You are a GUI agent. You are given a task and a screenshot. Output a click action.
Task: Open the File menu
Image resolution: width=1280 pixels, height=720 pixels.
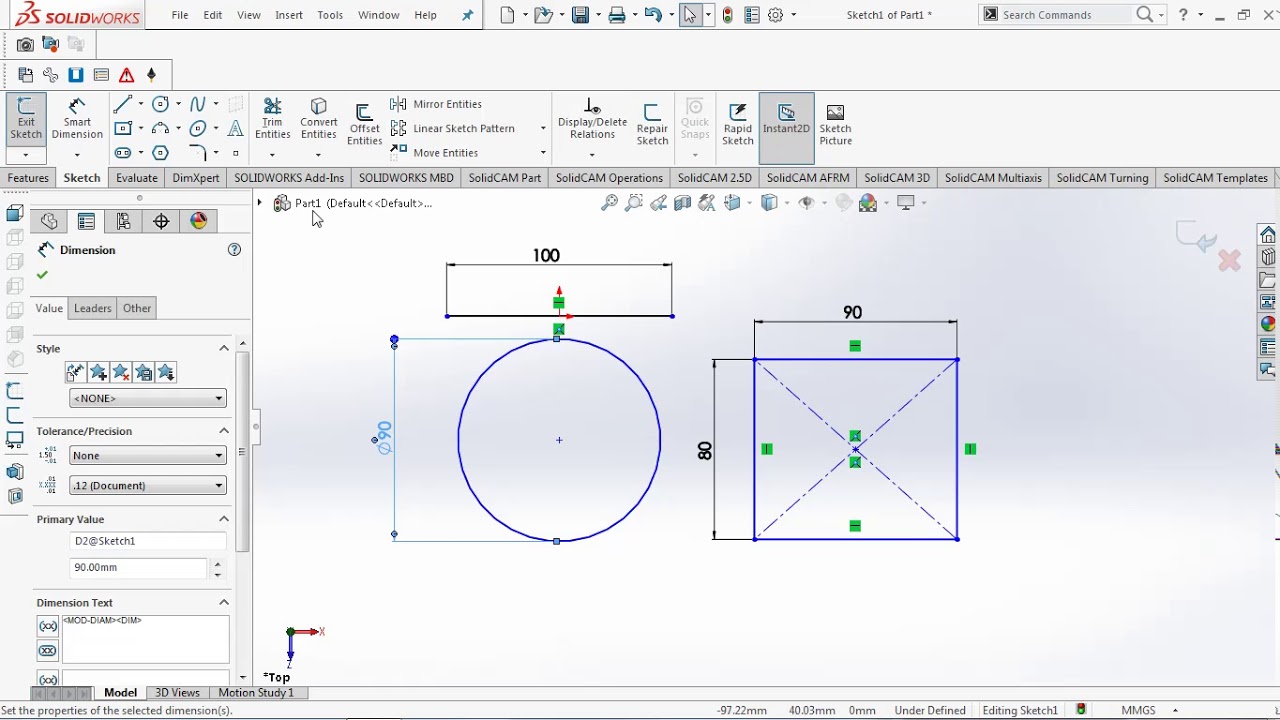[x=180, y=15]
